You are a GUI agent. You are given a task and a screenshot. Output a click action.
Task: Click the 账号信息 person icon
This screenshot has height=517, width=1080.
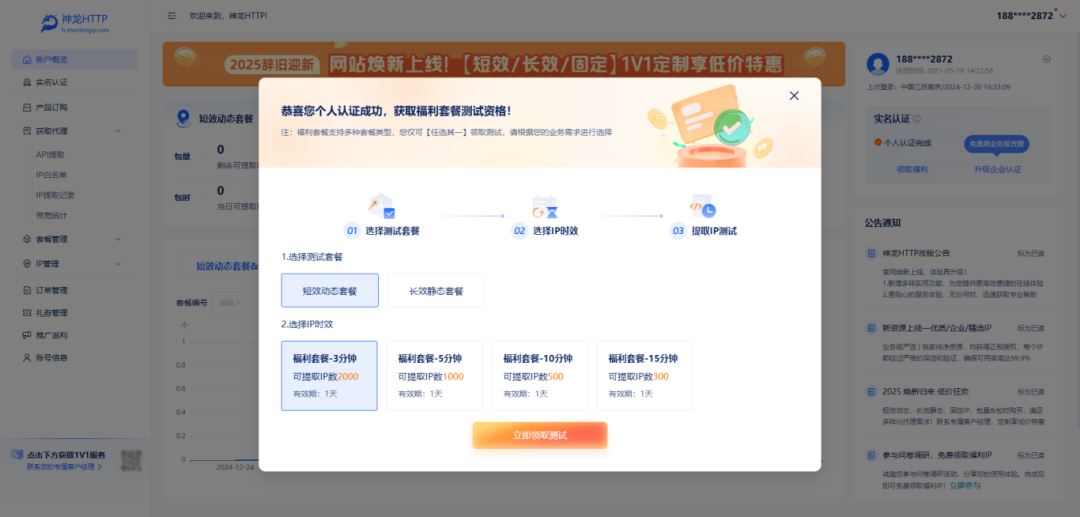click(x=27, y=357)
